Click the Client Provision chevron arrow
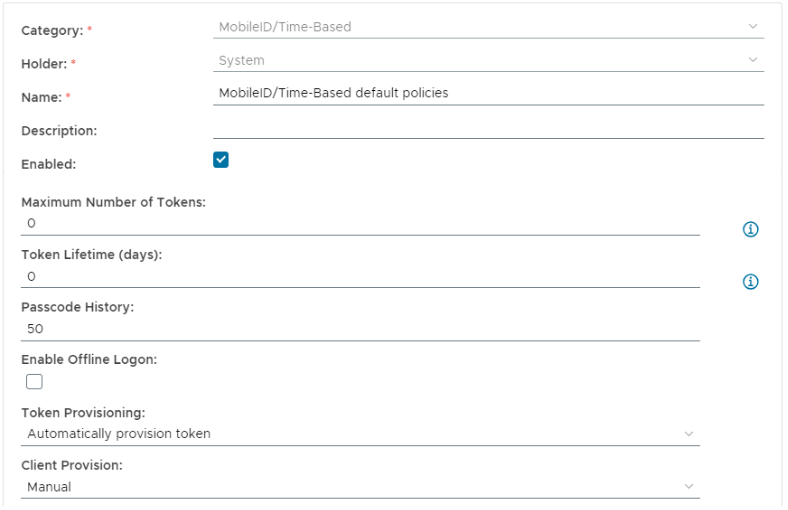Image resolution: width=788 pixels, height=510 pixels. pos(688,487)
